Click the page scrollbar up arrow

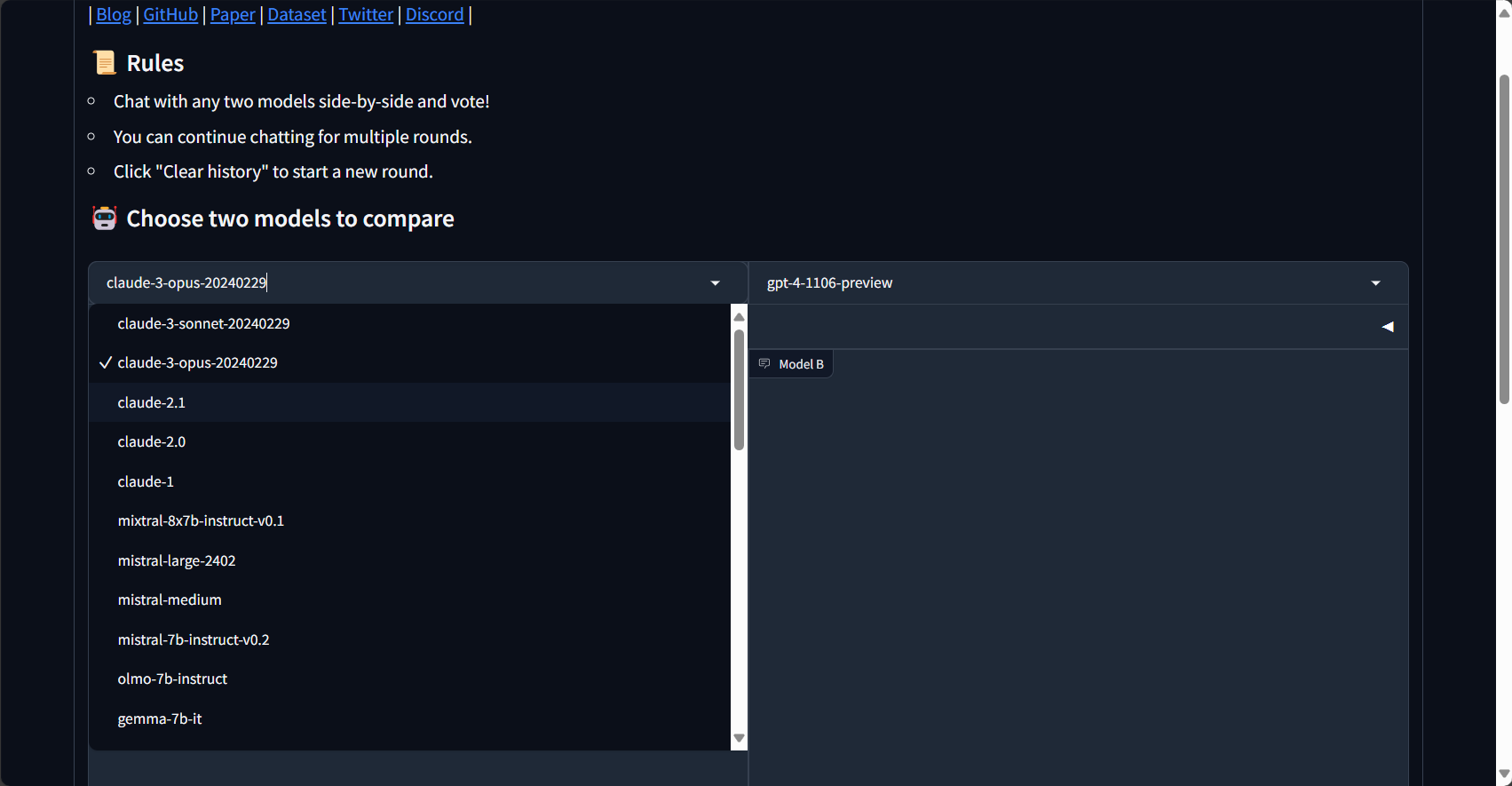(1504, 12)
